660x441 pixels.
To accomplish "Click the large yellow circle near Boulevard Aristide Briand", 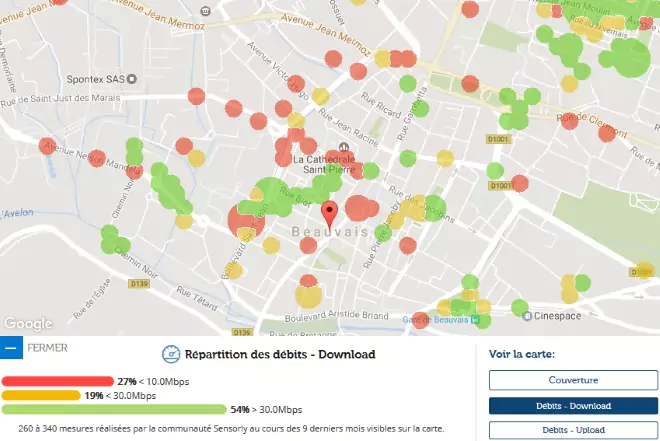I will 308,295.
